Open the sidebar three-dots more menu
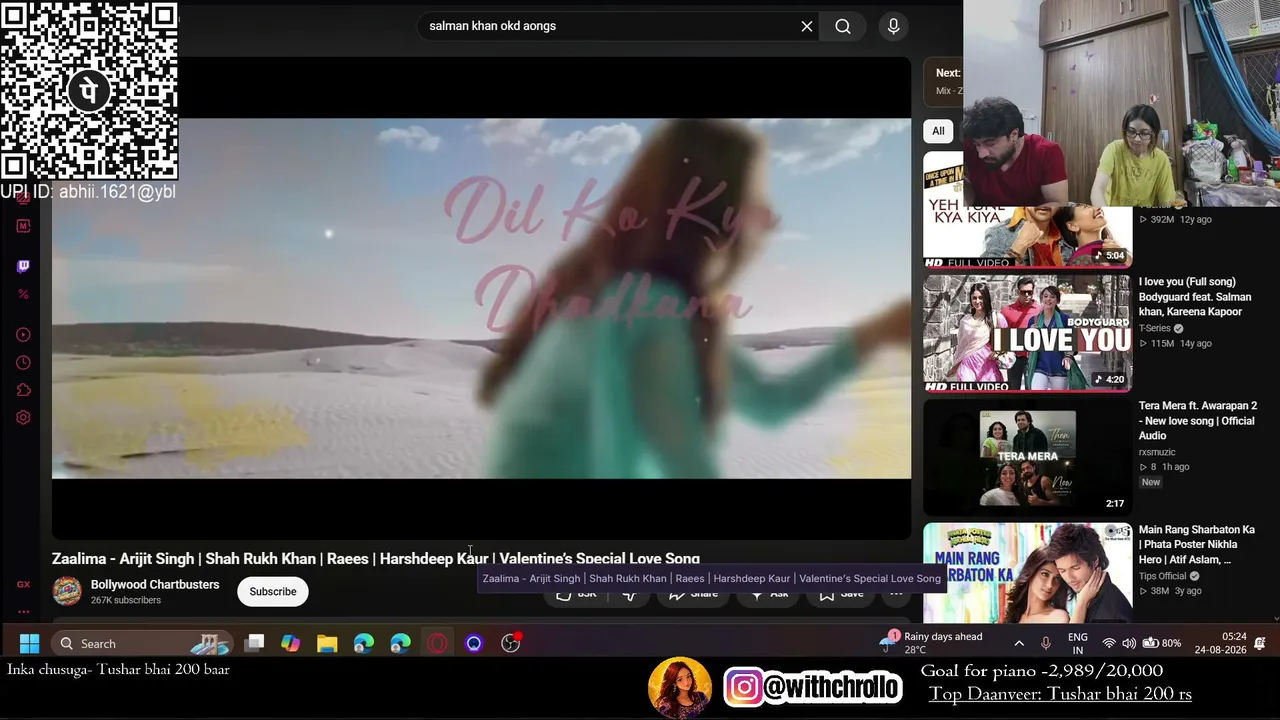Image resolution: width=1280 pixels, height=720 pixels. point(23,611)
